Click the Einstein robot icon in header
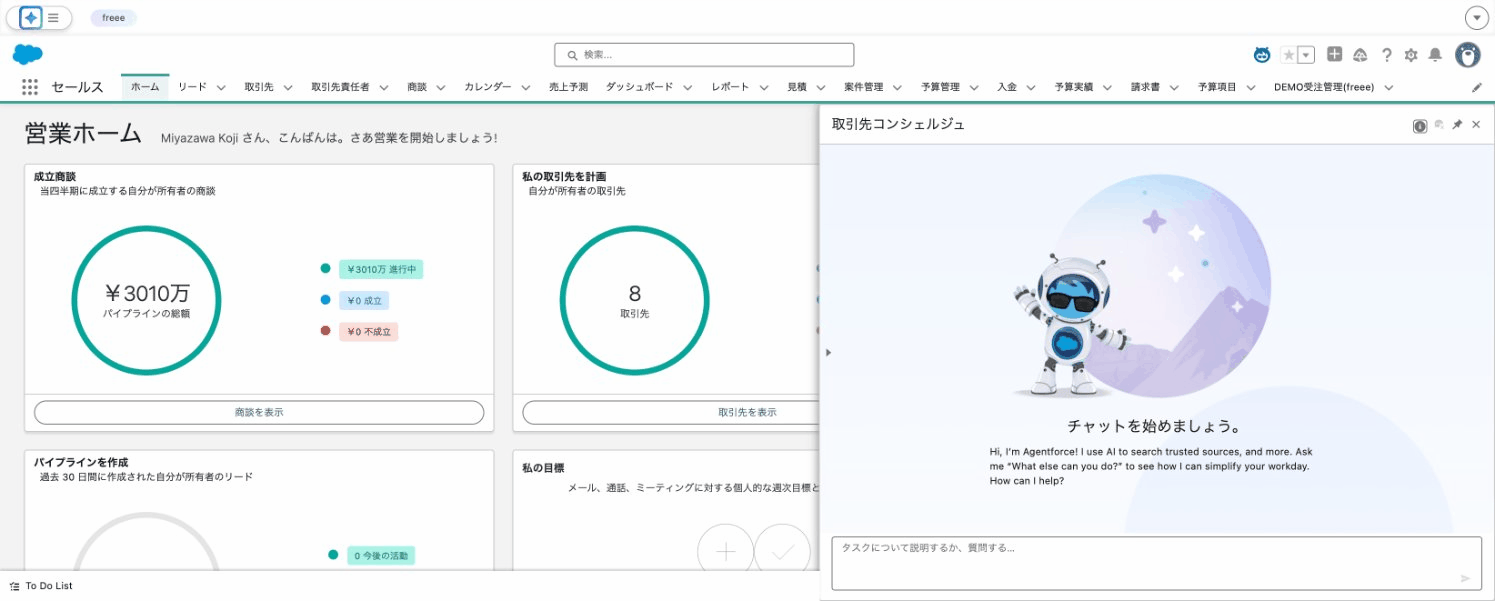The width and height of the screenshot is (1495, 601). click(1260, 55)
